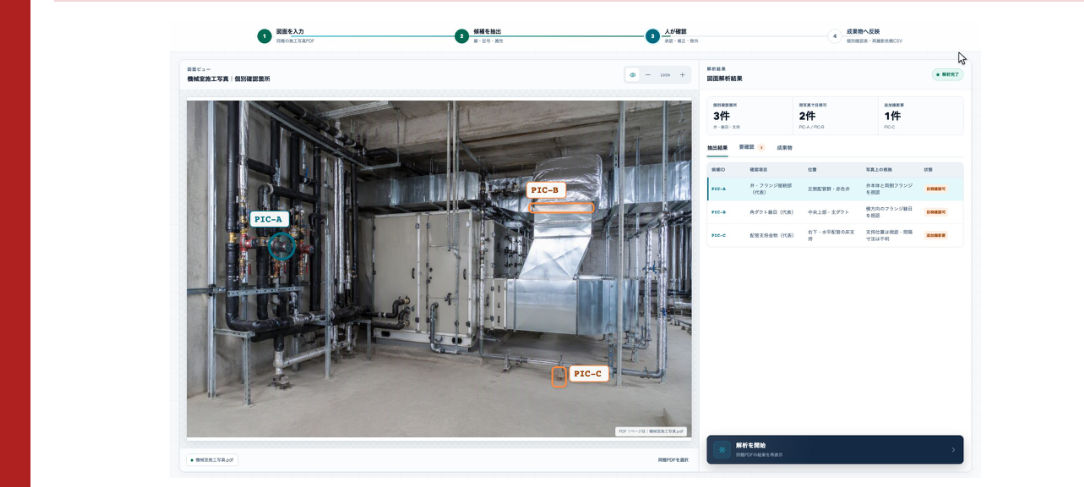The image size is (1084, 487).
Task: Click the PDF page caption on photo corner
Action: point(651,431)
